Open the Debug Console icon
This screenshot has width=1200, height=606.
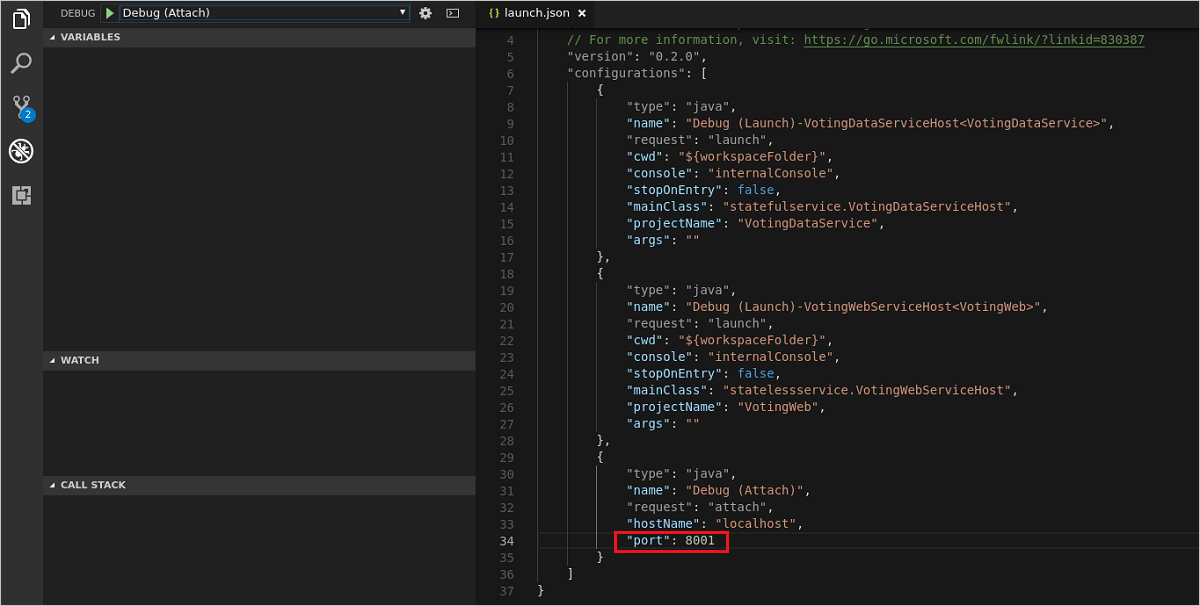click(452, 13)
